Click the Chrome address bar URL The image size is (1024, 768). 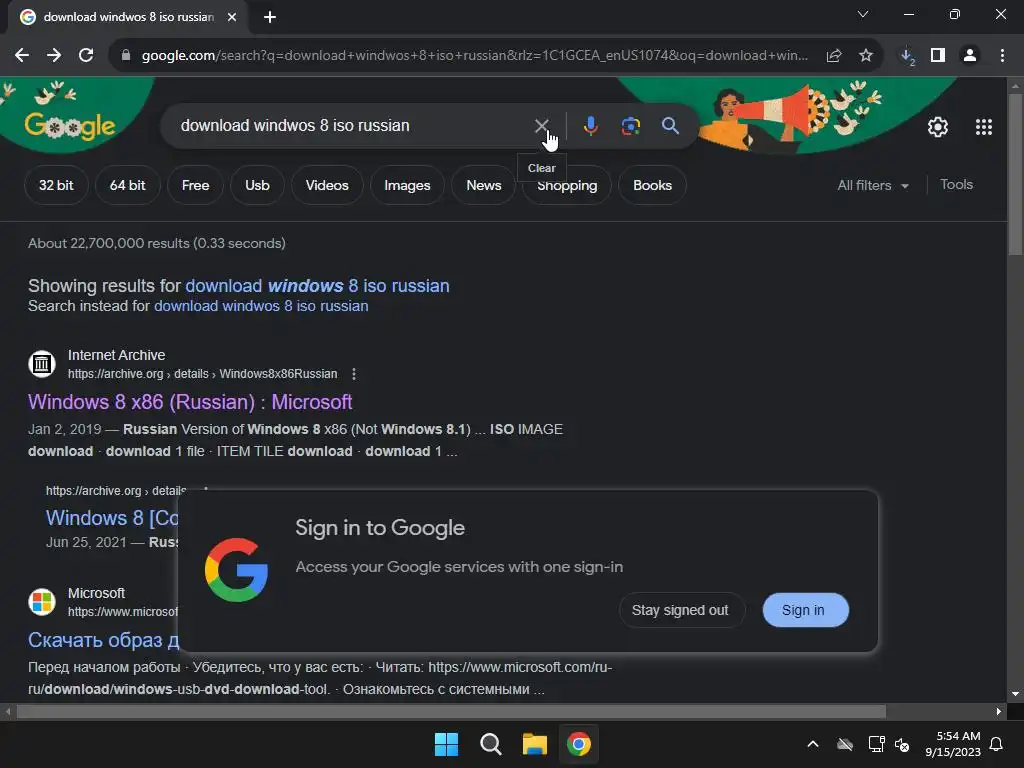click(475, 56)
